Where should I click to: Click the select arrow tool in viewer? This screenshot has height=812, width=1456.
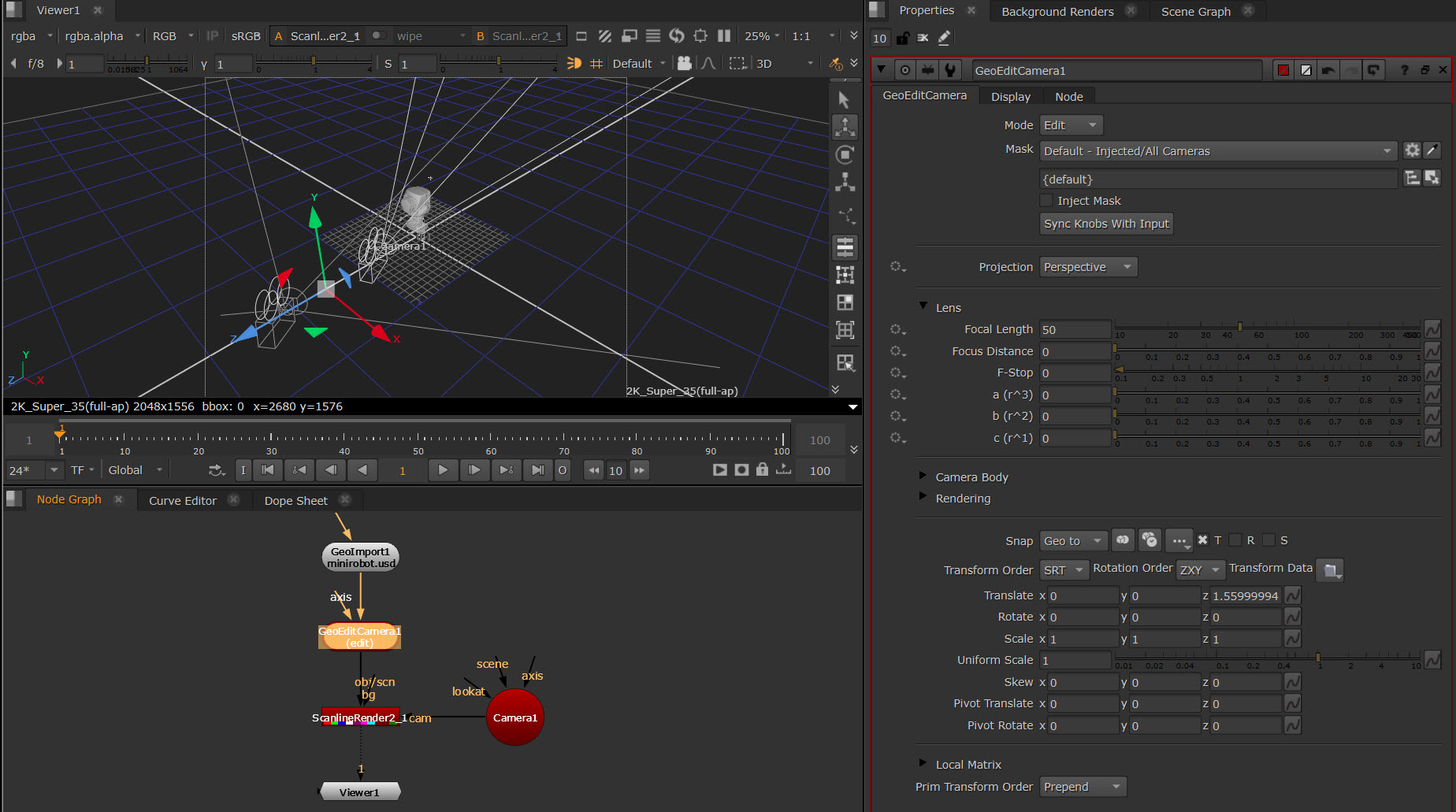844,100
